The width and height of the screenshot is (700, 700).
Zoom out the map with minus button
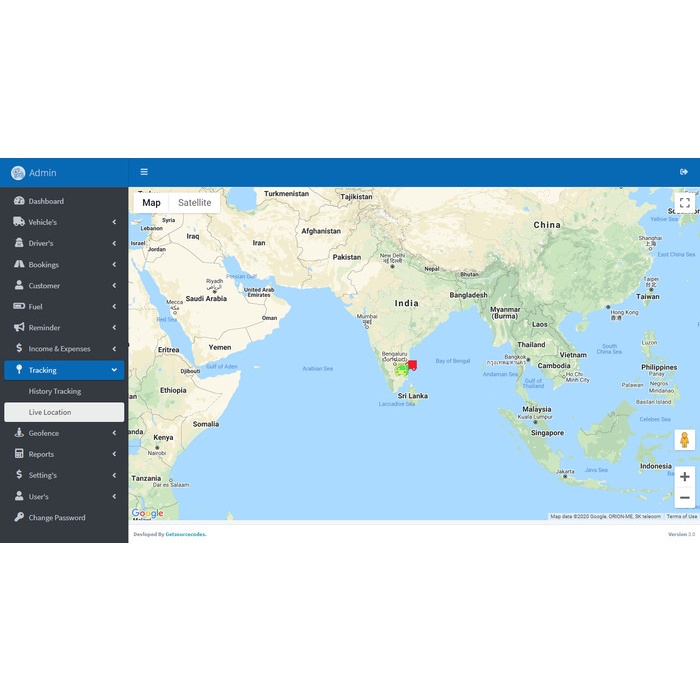[x=684, y=498]
